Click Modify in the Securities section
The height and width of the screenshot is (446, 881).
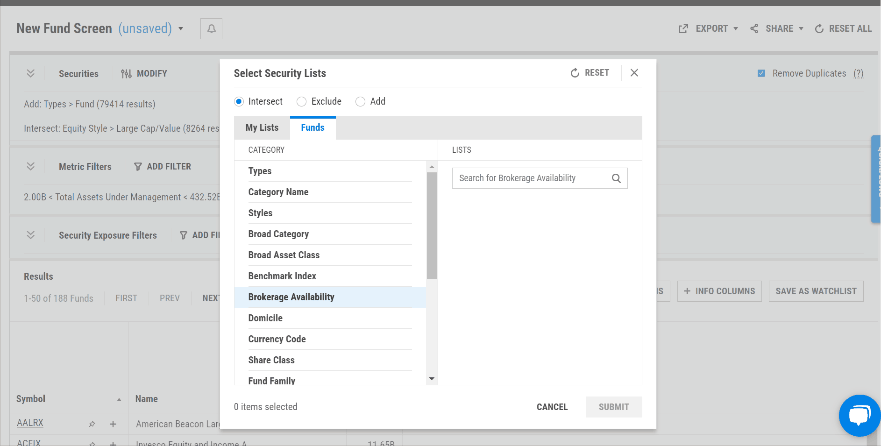tap(144, 74)
